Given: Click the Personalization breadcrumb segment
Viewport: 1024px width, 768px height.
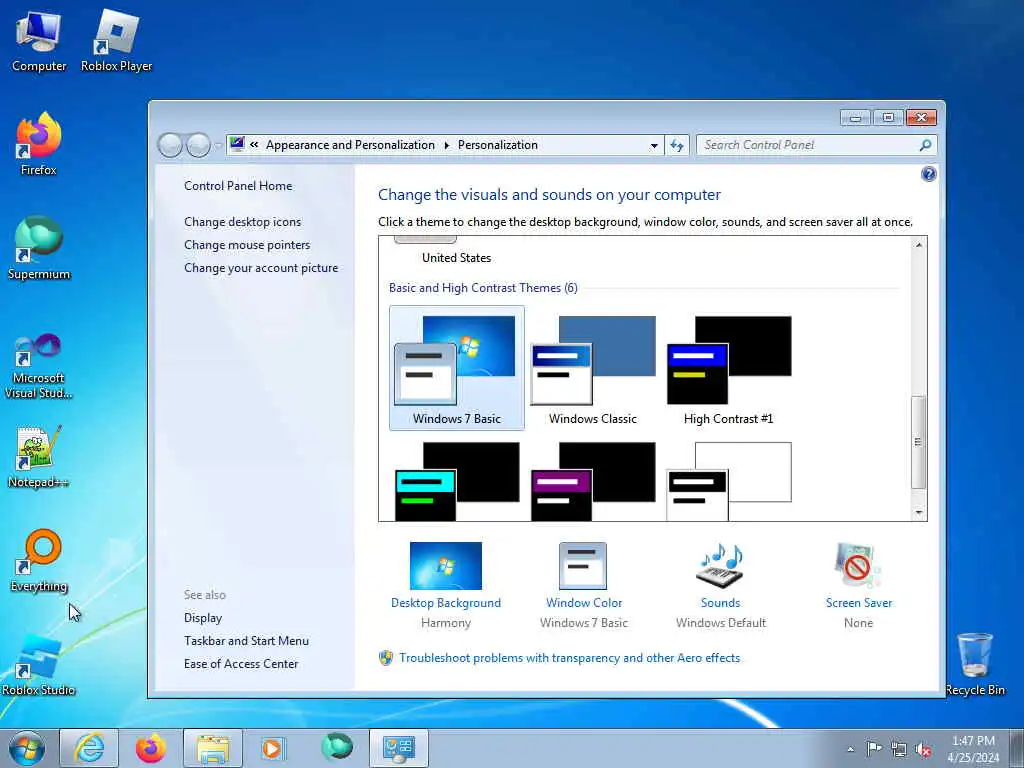Looking at the screenshot, I should click(498, 145).
